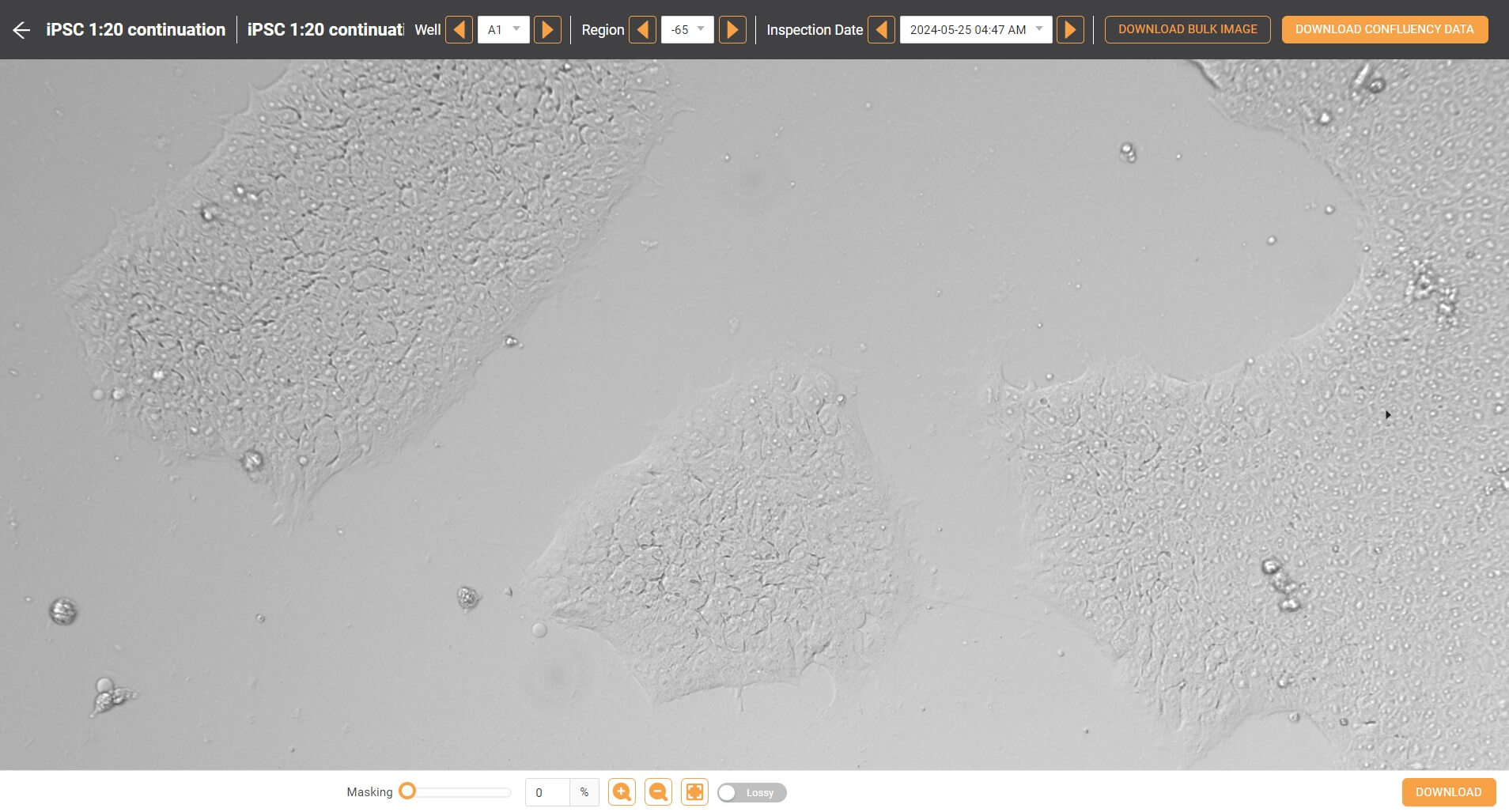Select the Zoom In magnifier icon

point(622,791)
